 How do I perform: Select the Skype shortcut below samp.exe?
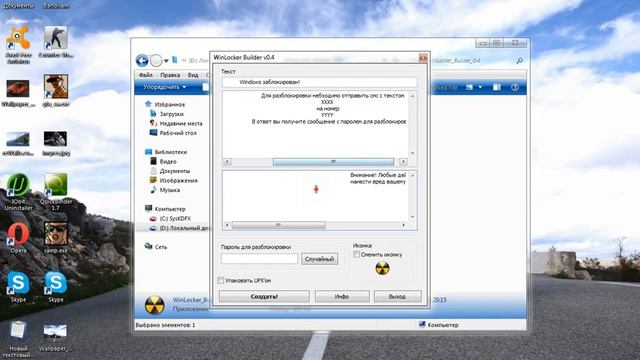click(56, 287)
